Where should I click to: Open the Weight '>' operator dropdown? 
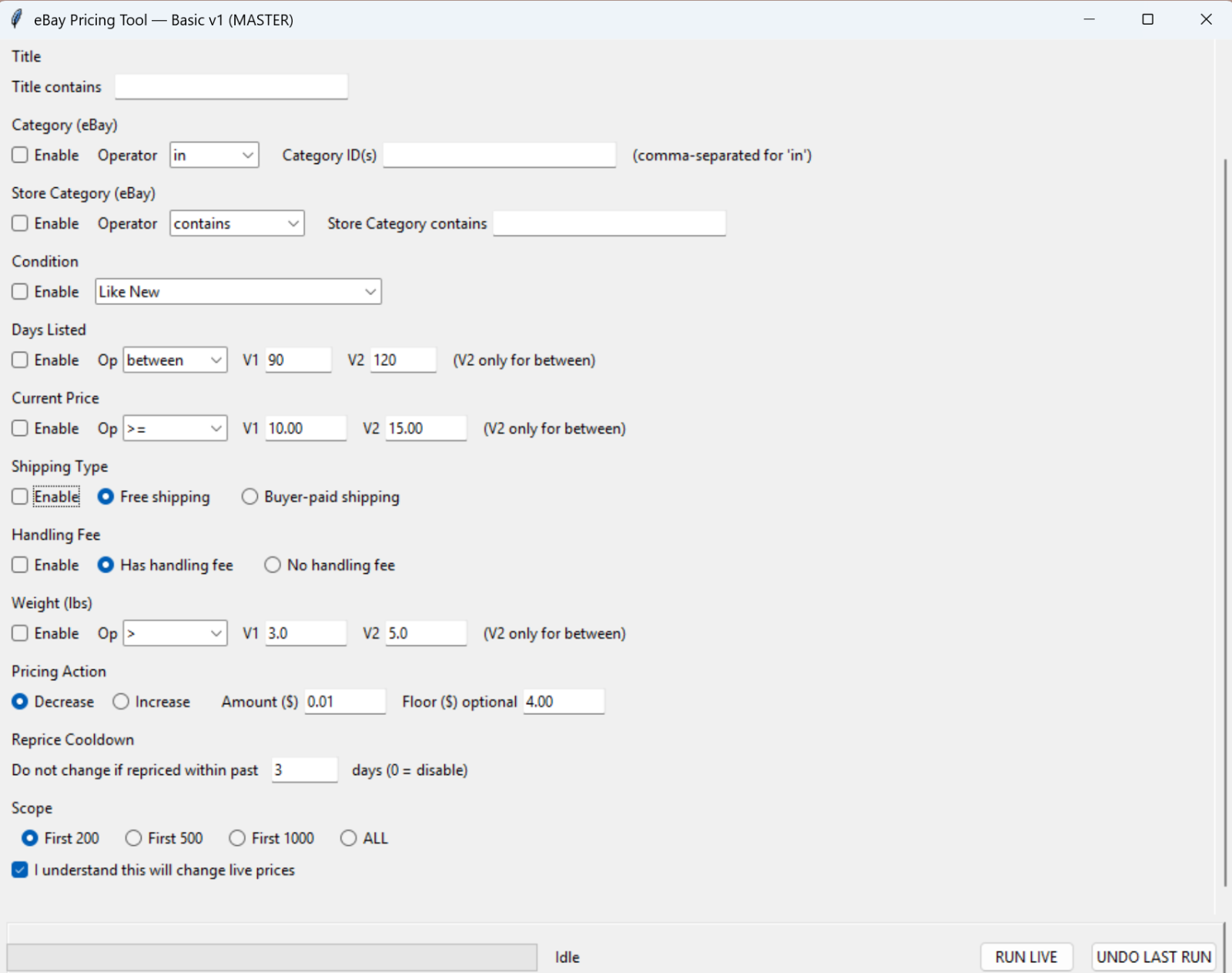(x=175, y=633)
